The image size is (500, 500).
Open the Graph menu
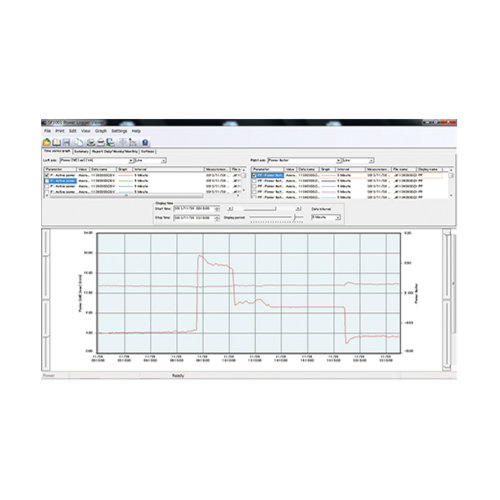pos(101,131)
